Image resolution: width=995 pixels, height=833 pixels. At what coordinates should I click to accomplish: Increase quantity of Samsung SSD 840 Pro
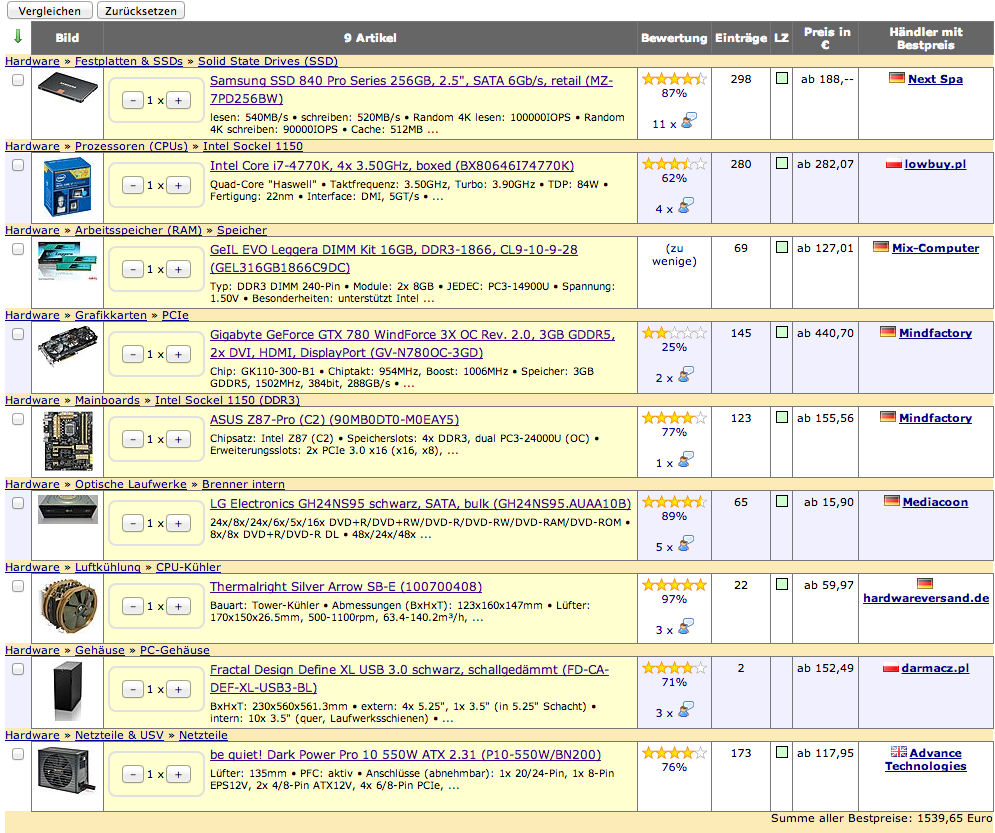coord(178,100)
